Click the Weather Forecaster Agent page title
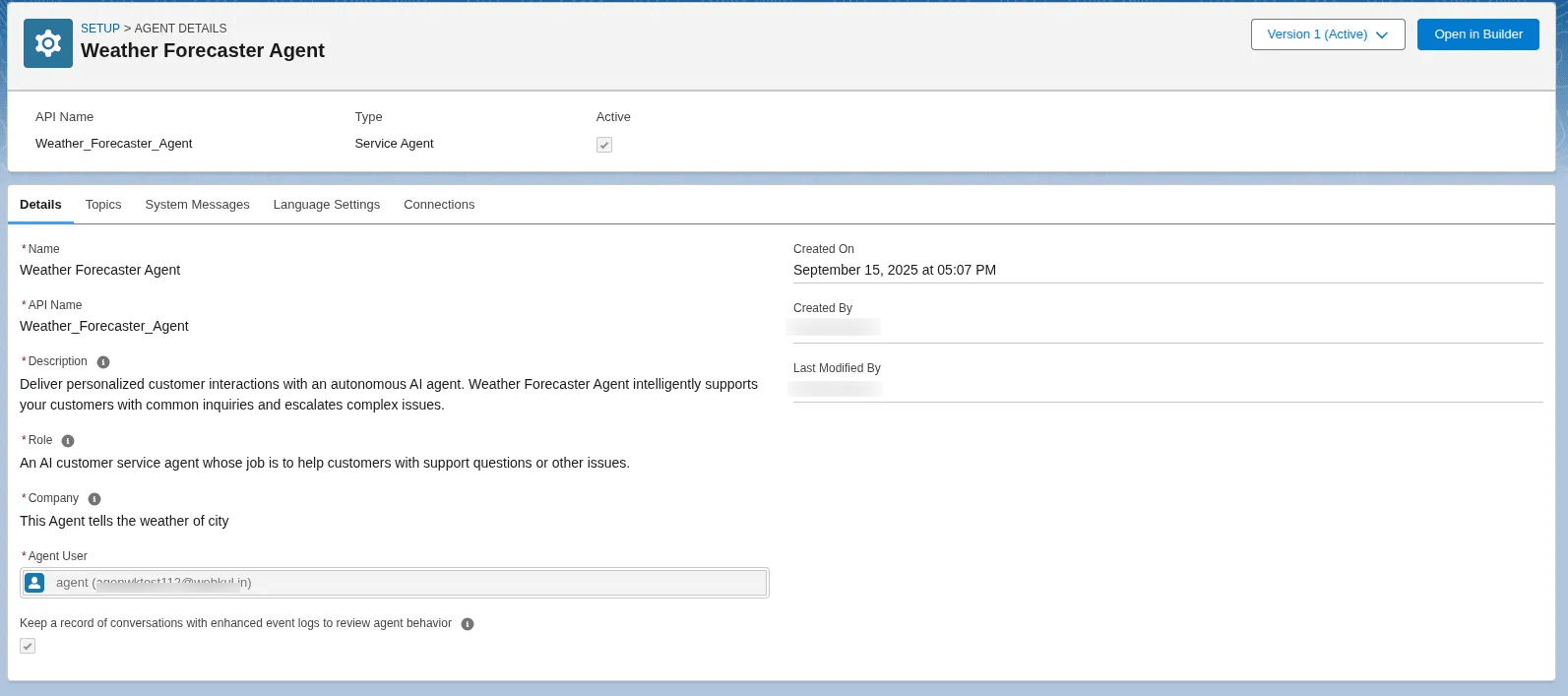Screen dimensions: 1568x696 pos(203,50)
